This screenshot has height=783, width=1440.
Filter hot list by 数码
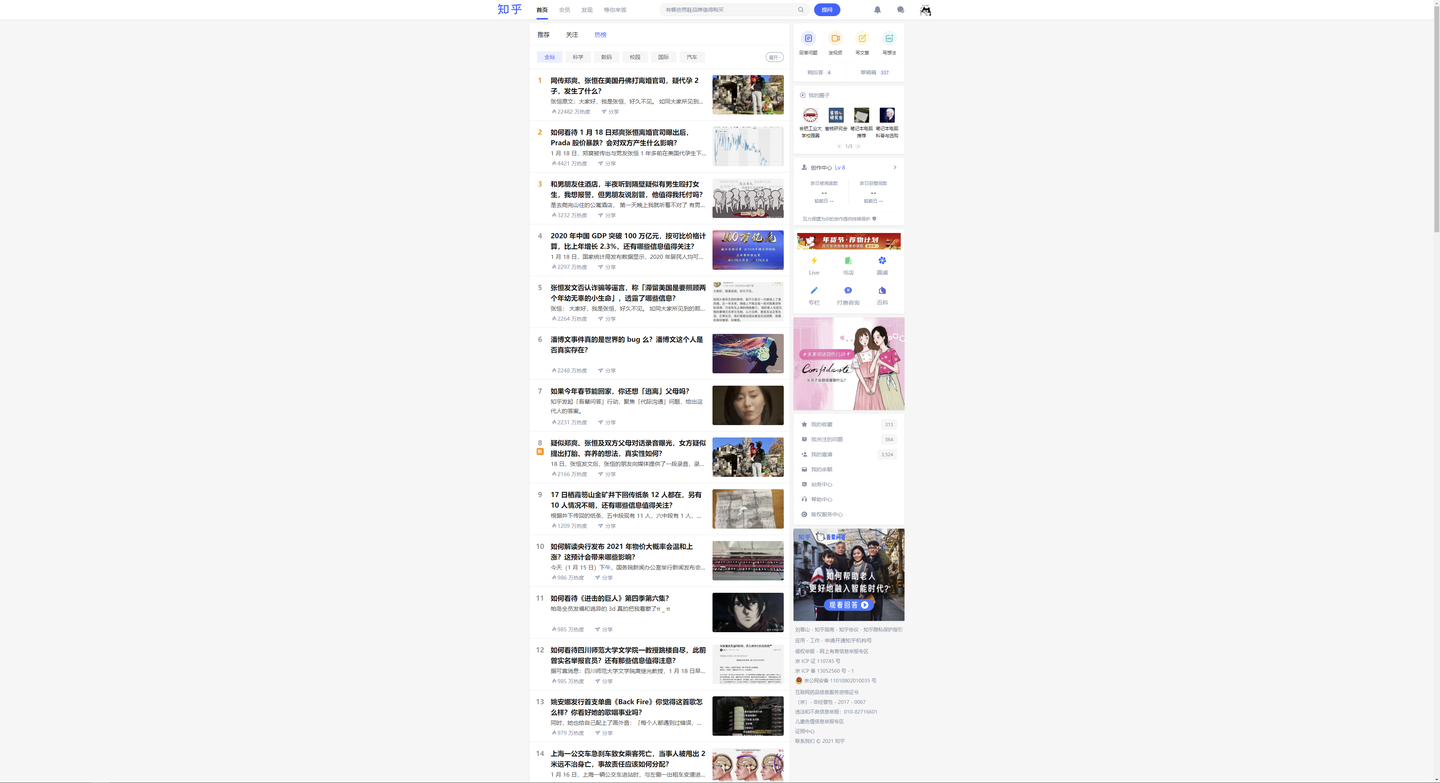click(606, 57)
